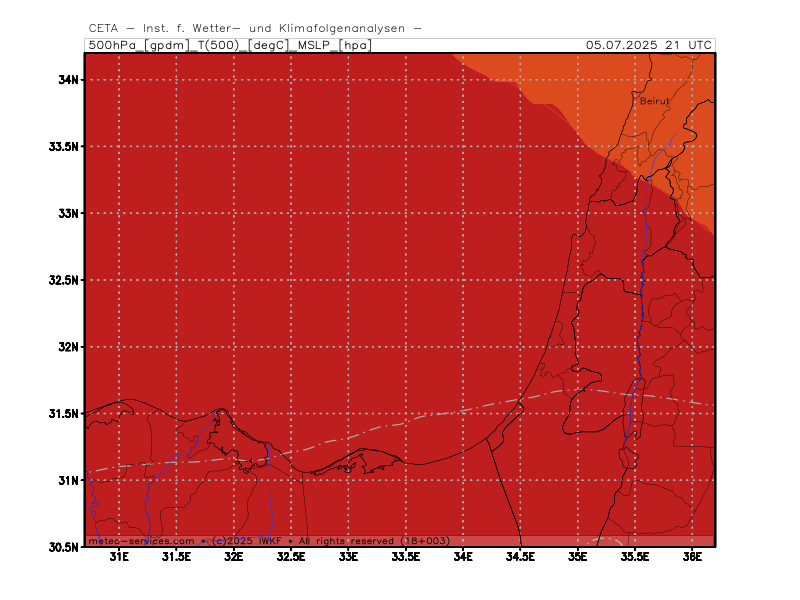Viewport: 800px width, 600px height.
Task: Click the Beirut city label
Action: tap(654, 101)
